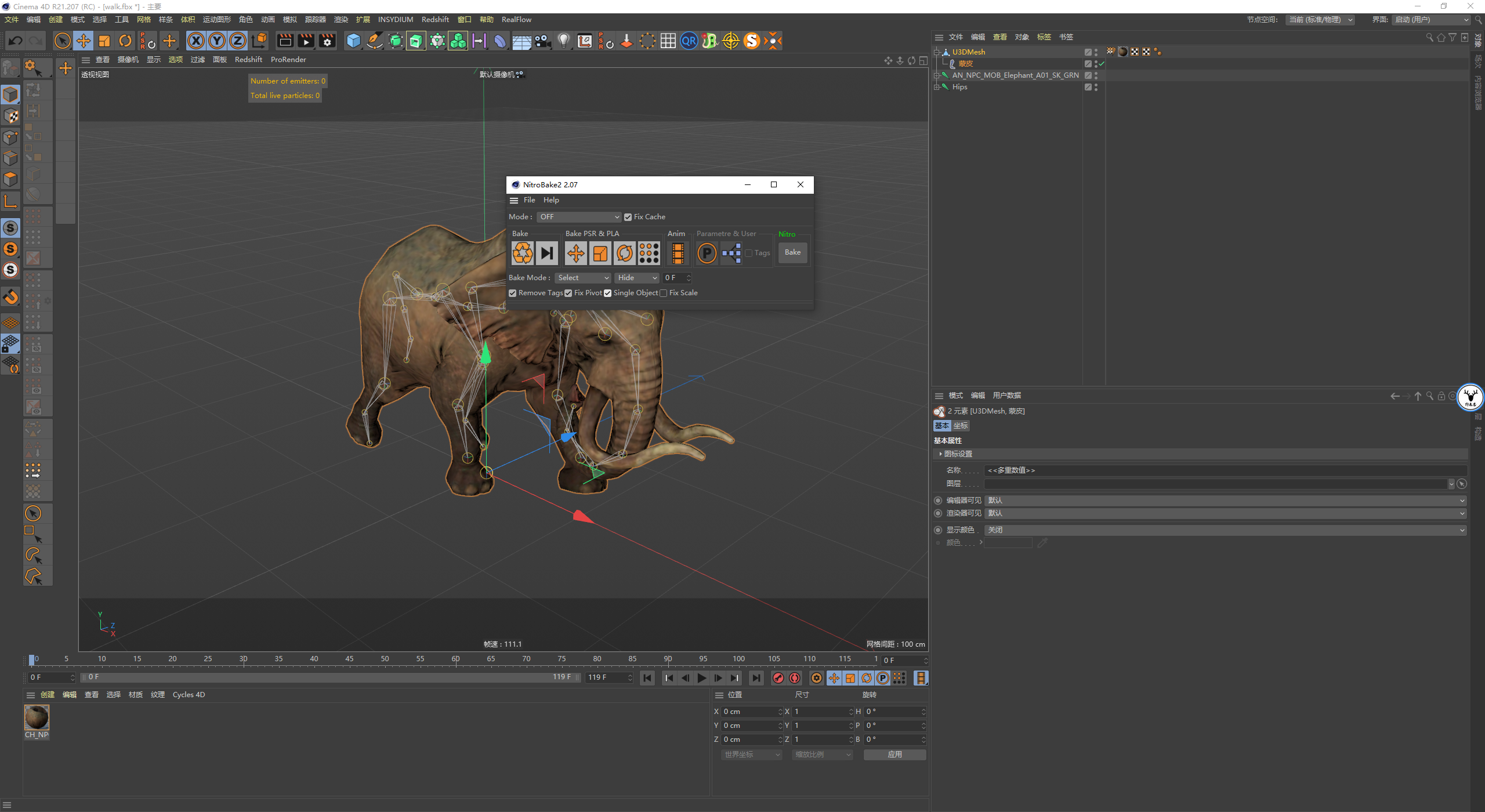
Task: Click the Cube primitive object icon
Action: point(353,41)
